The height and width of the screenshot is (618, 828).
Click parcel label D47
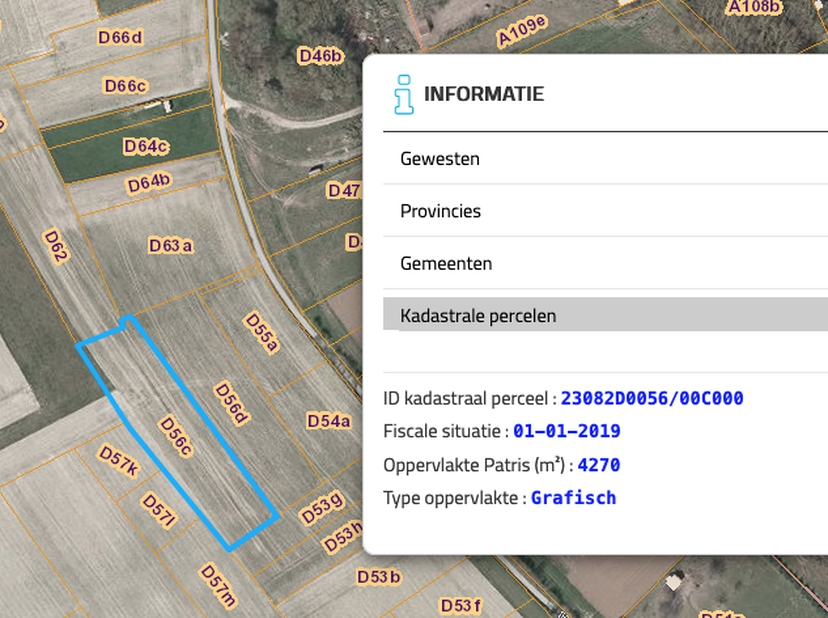pyautogui.click(x=344, y=191)
